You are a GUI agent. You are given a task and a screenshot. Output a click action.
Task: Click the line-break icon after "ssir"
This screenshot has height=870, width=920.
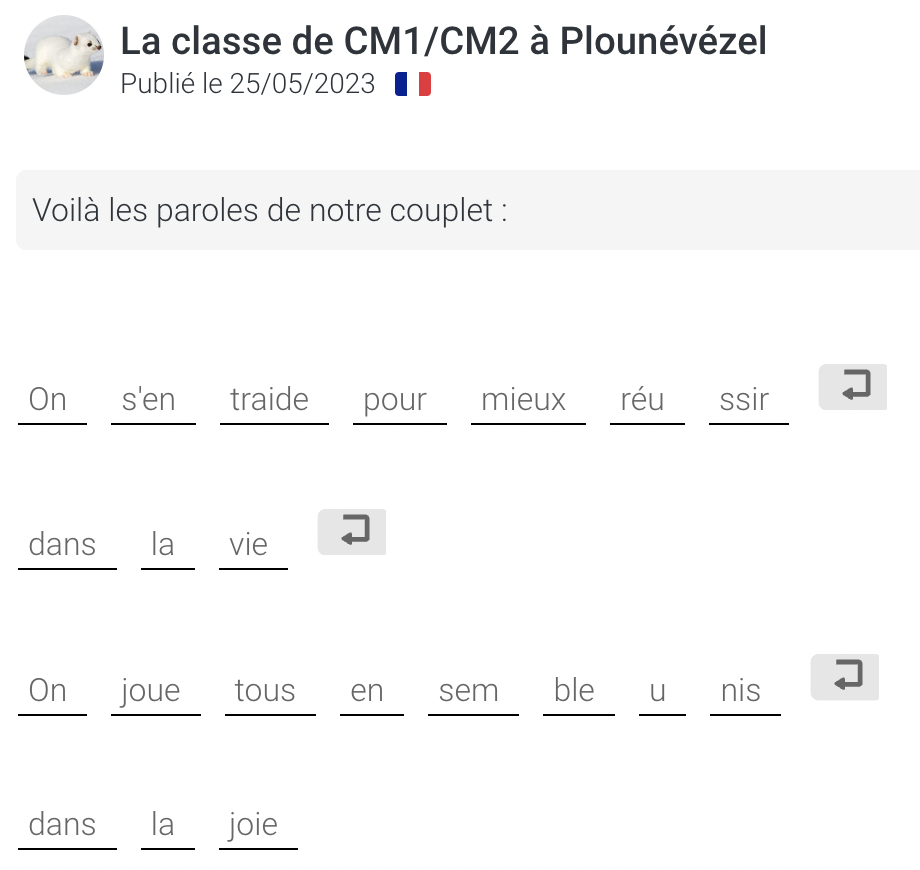click(852, 387)
